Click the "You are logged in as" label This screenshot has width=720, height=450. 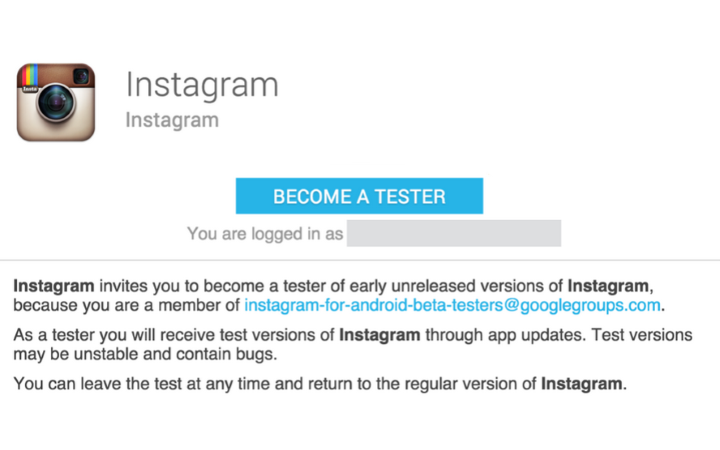pos(265,234)
